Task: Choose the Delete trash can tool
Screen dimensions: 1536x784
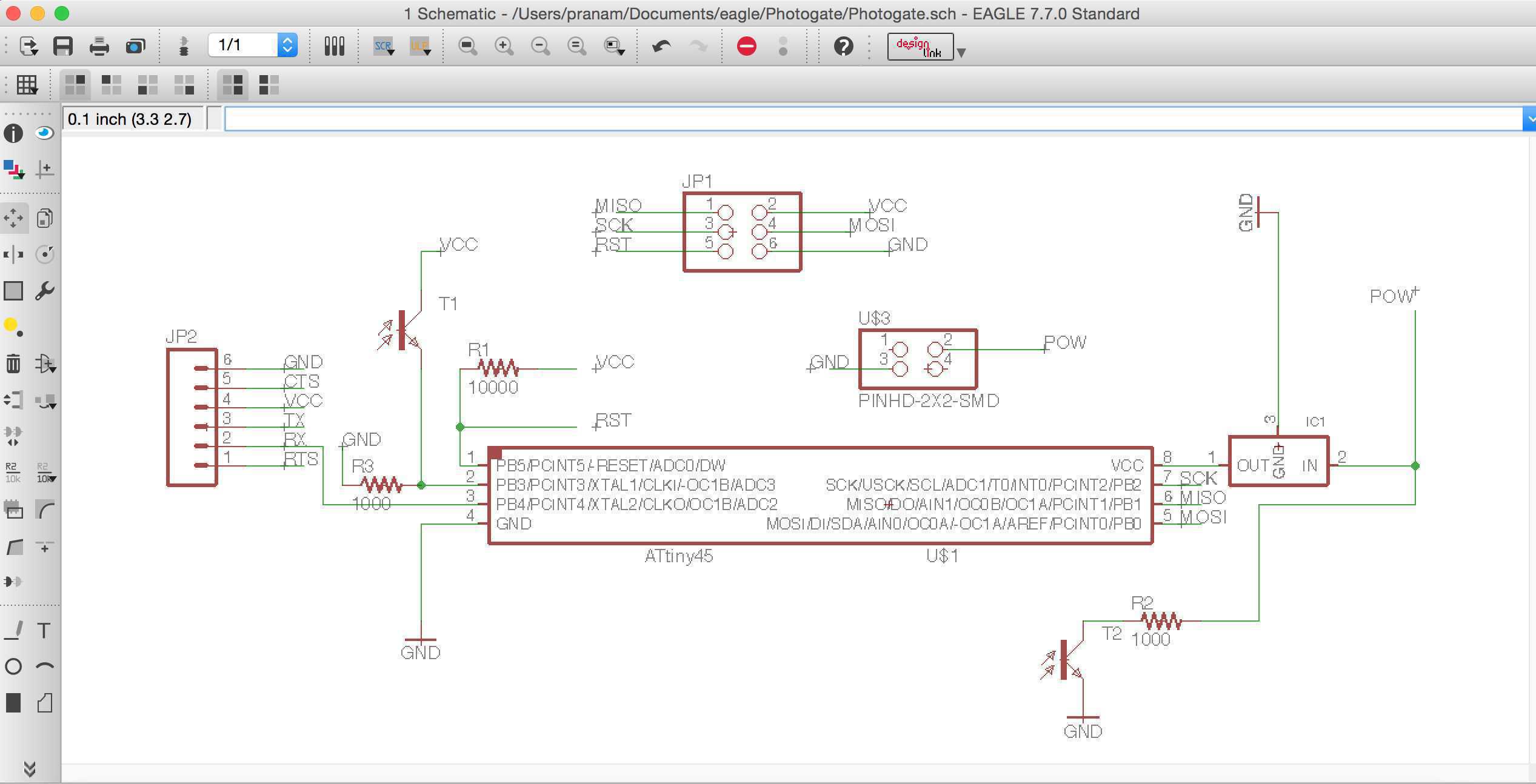Action: click(x=13, y=364)
